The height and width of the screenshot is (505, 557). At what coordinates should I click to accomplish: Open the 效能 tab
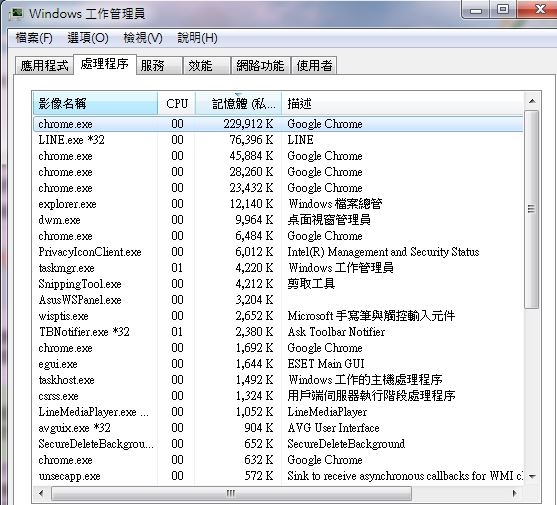click(x=206, y=65)
